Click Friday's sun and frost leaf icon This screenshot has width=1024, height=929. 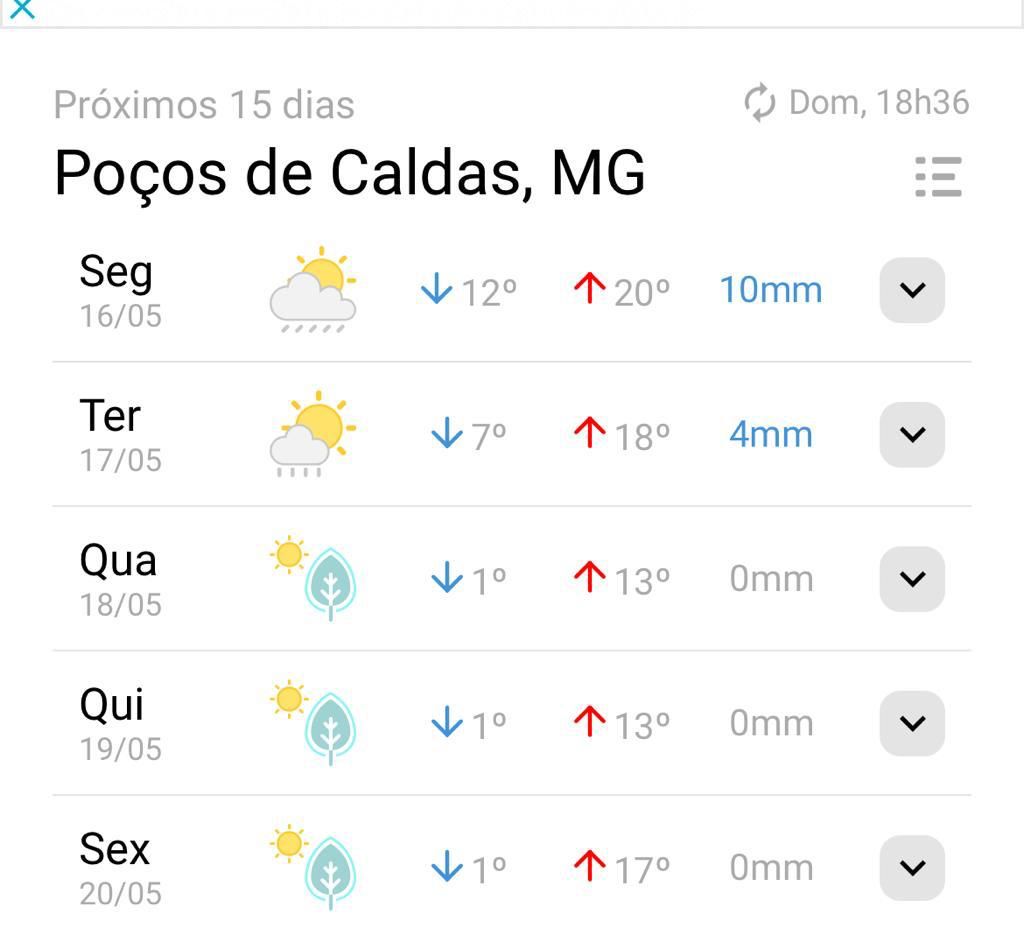tap(313, 867)
